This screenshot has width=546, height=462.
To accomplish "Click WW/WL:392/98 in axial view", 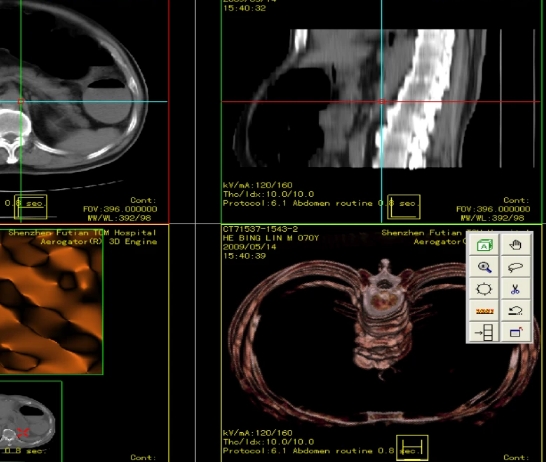I will coord(119,218).
